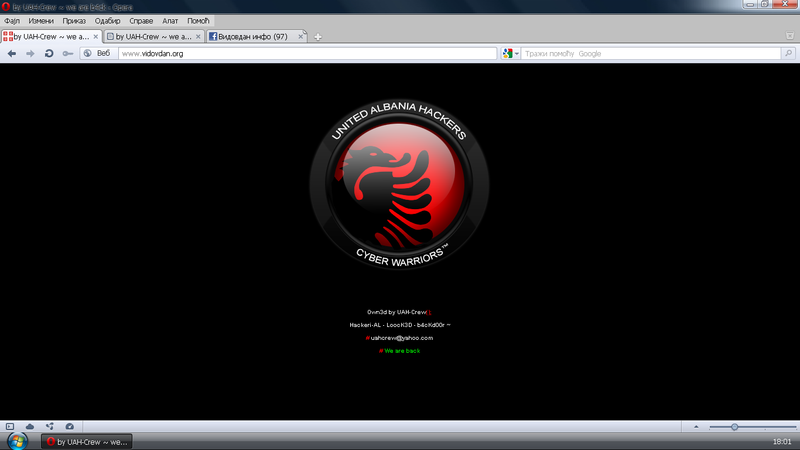Screen dimensions: 800x450
Task: Click the Веб globe security badge
Action: pyautogui.click(x=97, y=54)
